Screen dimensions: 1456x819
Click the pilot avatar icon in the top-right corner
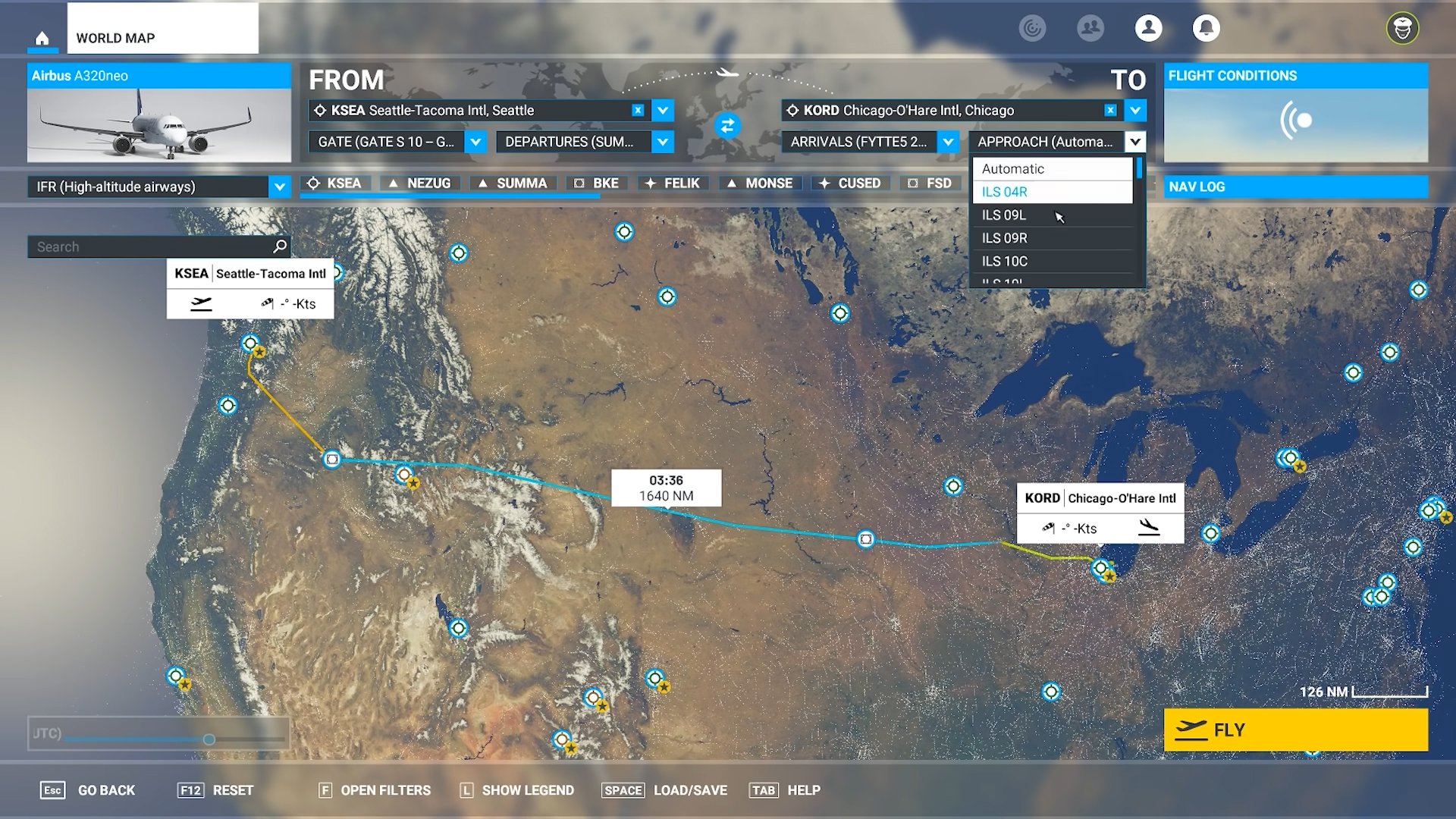(1404, 29)
